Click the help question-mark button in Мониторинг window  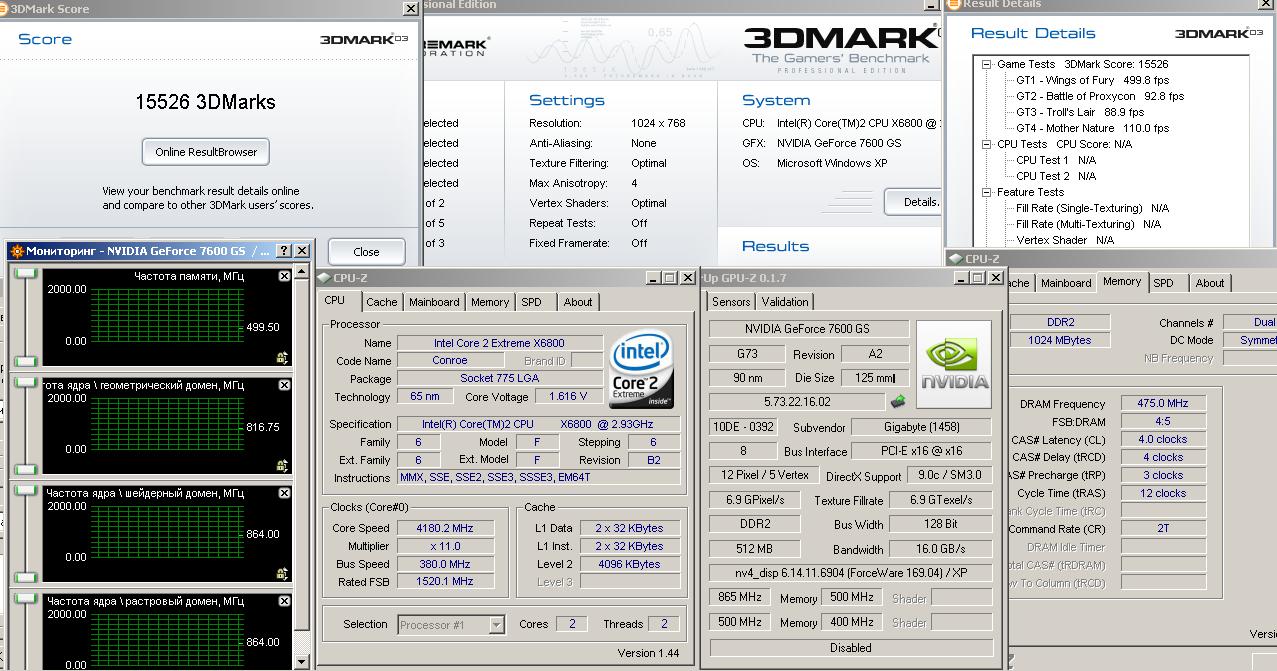283,251
